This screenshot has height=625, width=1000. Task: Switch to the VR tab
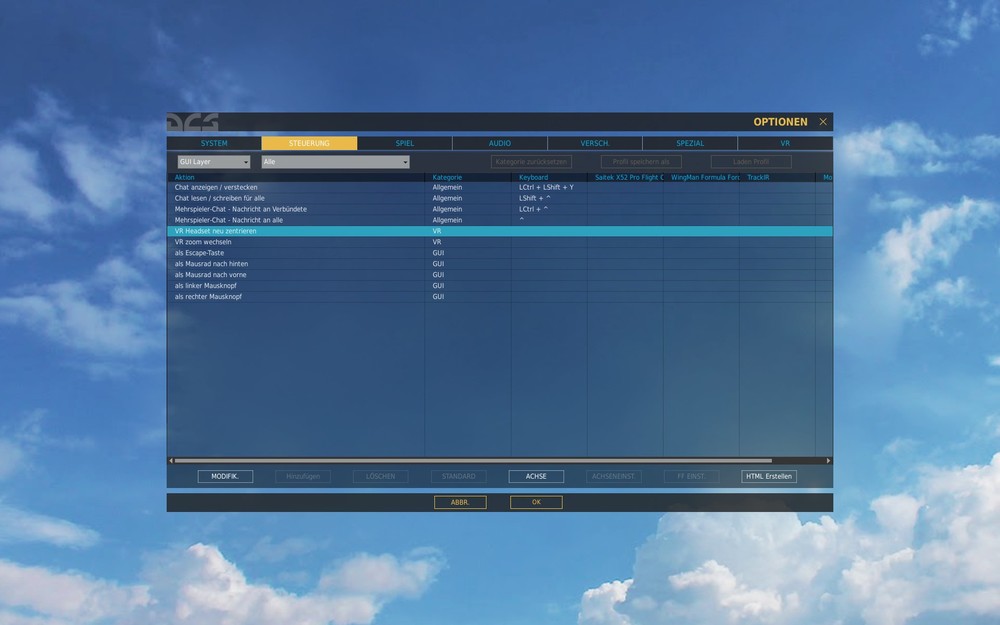785,143
